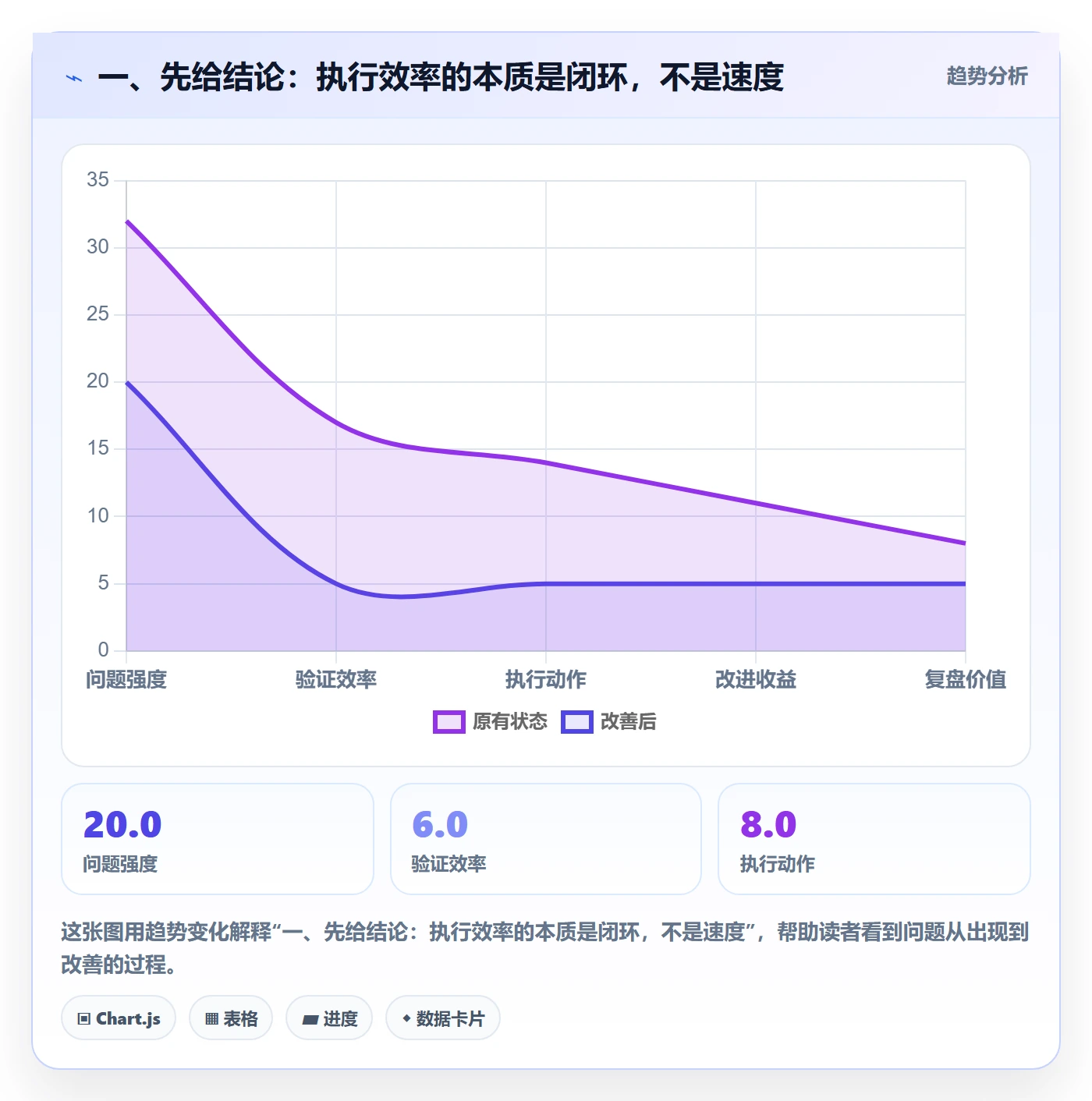Toggle the 原有状态 legend swatch
This screenshot has height=1101, width=1092.
pyautogui.click(x=449, y=722)
